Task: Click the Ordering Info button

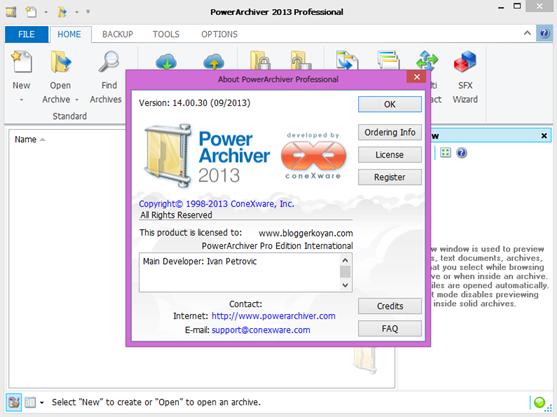Action: point(390,132)
